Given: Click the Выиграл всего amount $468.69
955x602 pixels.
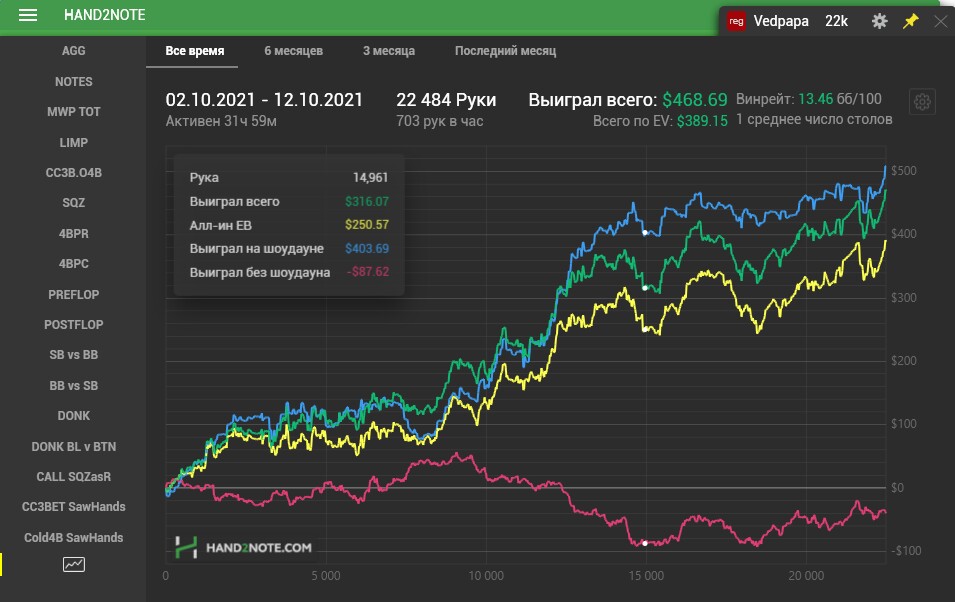Looking at the screenshot, I should coord(694,100).
